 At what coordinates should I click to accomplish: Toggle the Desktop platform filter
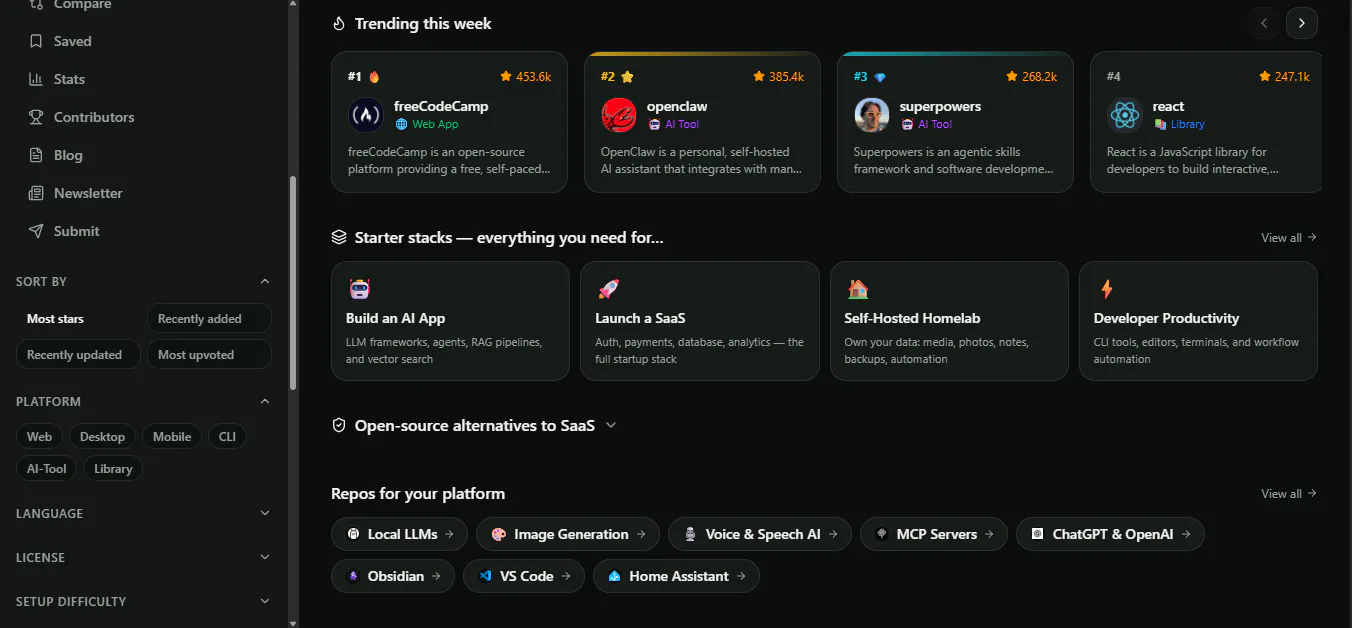point(103,437)
